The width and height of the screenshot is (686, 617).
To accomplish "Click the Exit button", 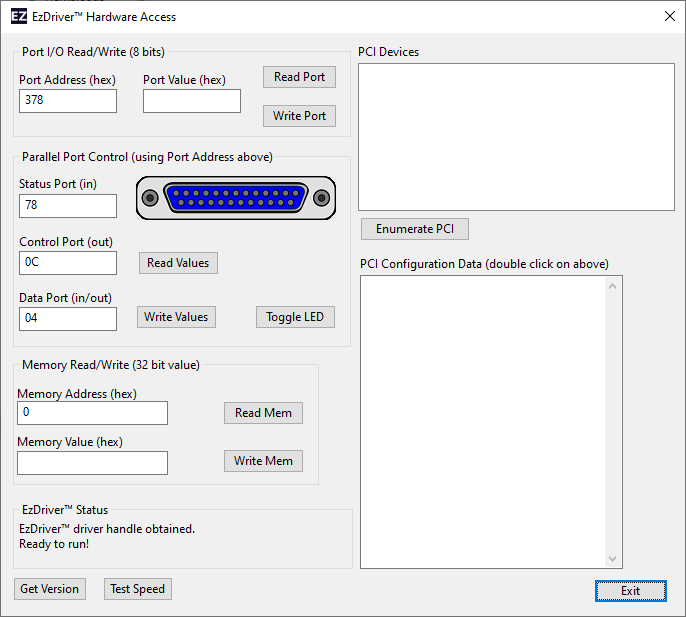I will pos(630,591).
